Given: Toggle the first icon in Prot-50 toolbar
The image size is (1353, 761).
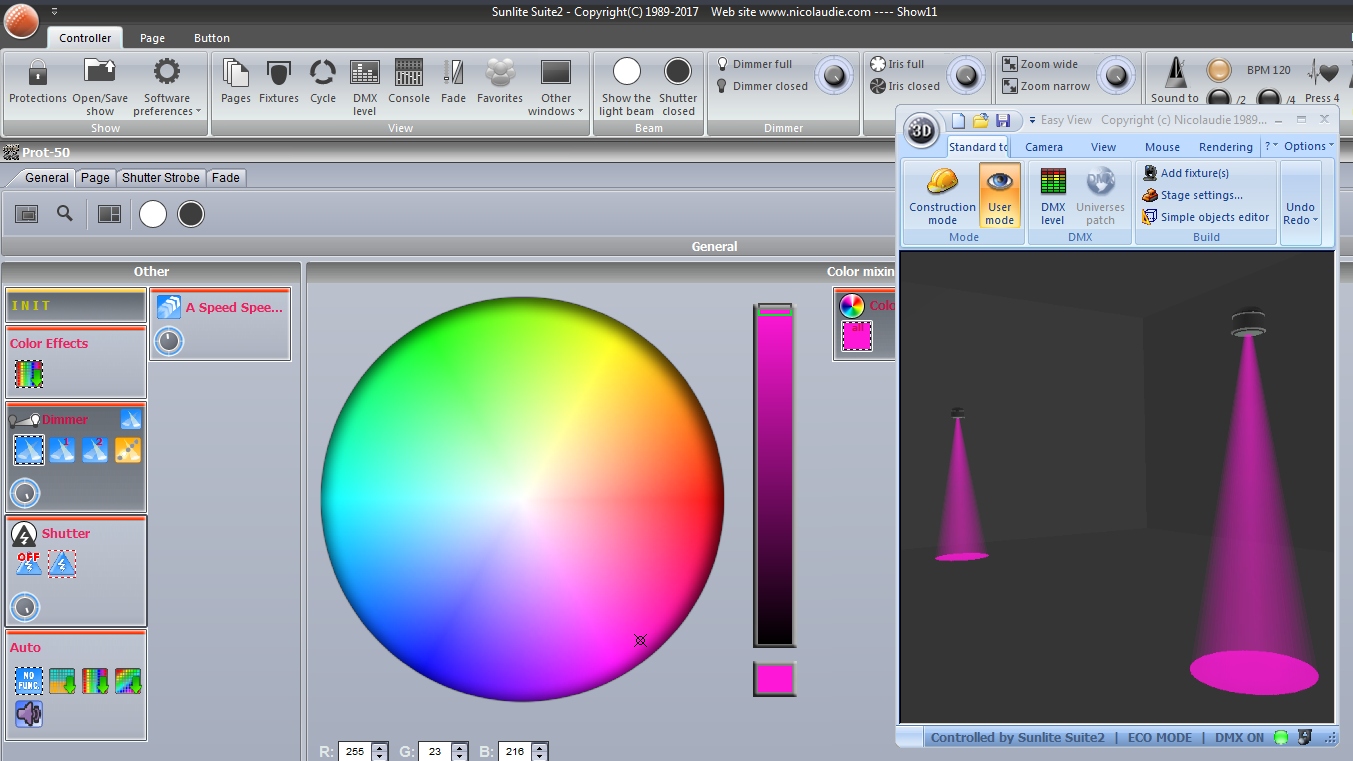Looking at the screenshot, I should pos(27,213).
